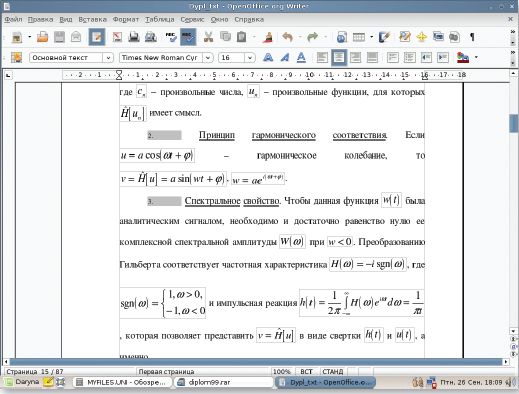
Task: Open the Таблица menu
Action: pyautogui.click(x=160, y=19)
